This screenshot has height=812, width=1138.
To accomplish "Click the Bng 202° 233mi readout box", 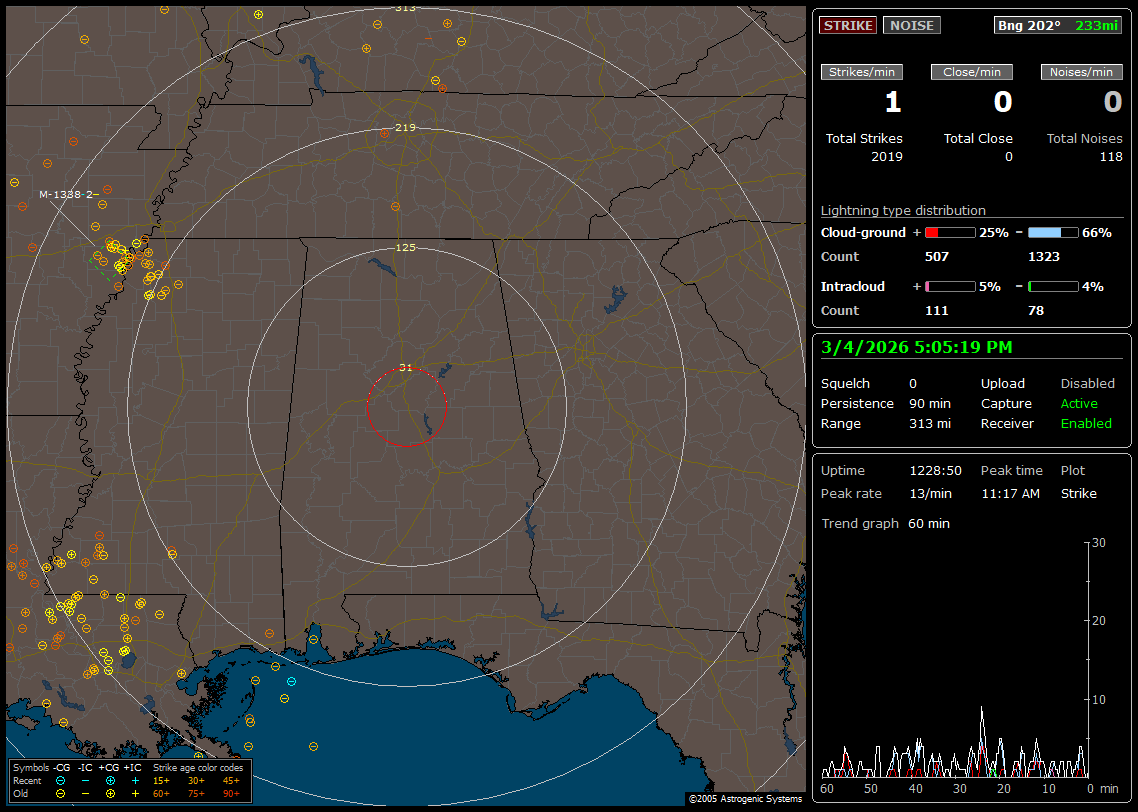I will pyautogui.click(x=1058, y=25).
